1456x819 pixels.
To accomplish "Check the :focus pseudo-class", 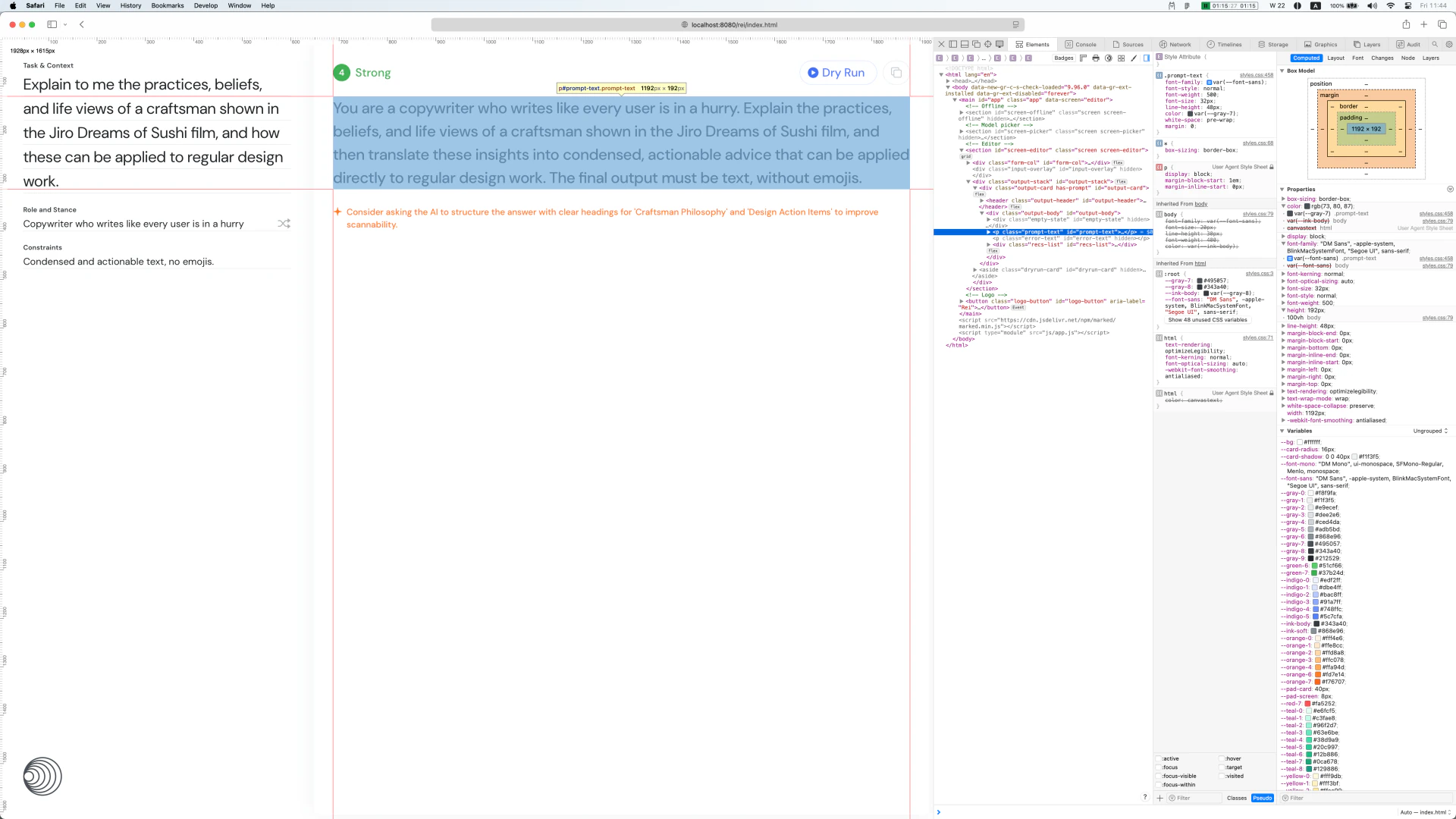I will [x=1159, y=767].
